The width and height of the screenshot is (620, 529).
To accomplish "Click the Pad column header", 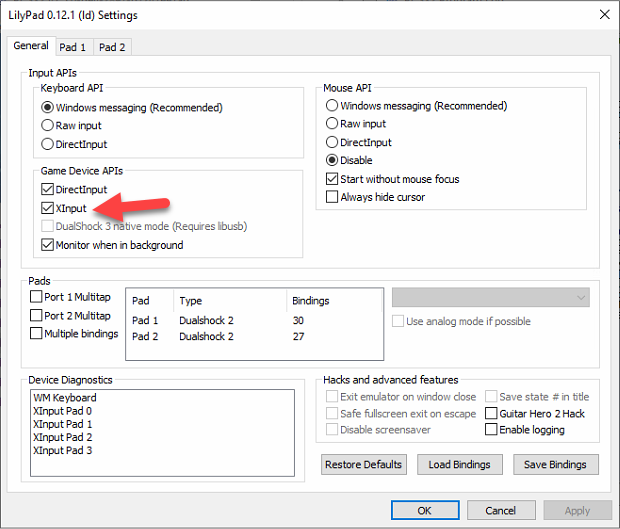I will pyautogui.click(x=150, y=301).
